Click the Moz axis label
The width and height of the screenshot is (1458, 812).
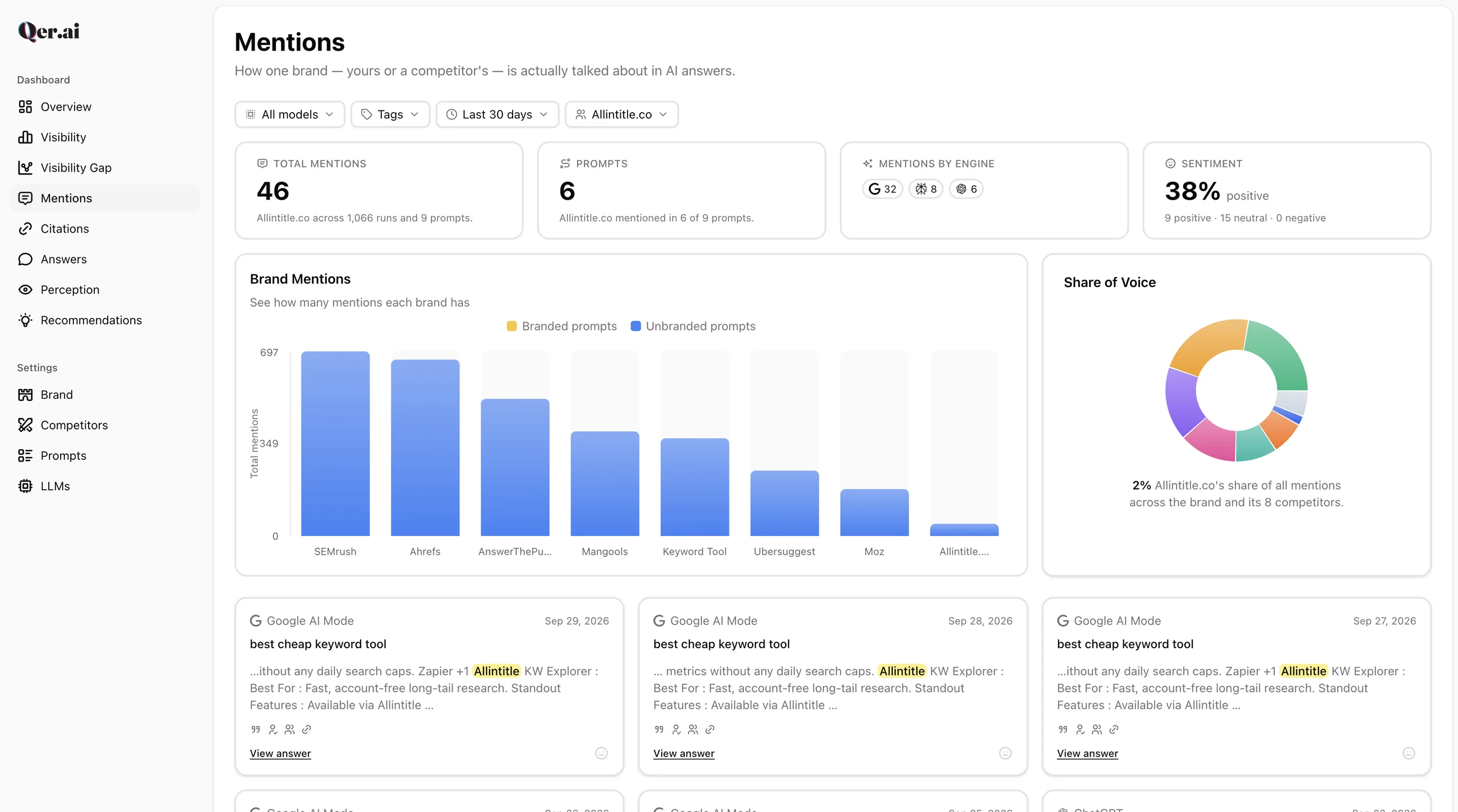pos(874,552)
